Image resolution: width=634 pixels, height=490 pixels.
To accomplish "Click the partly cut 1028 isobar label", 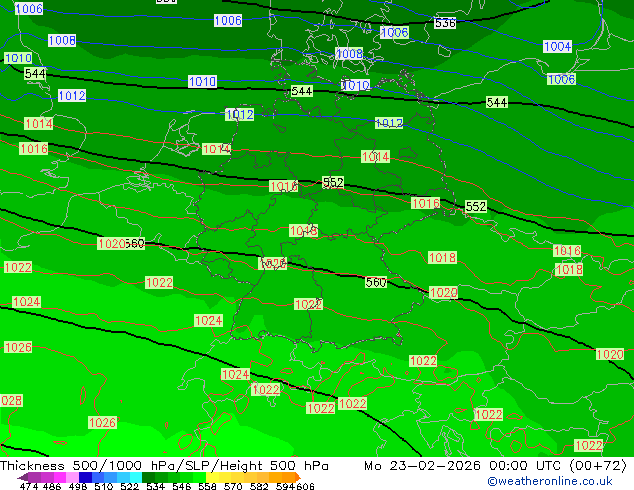I will point(11,401).
